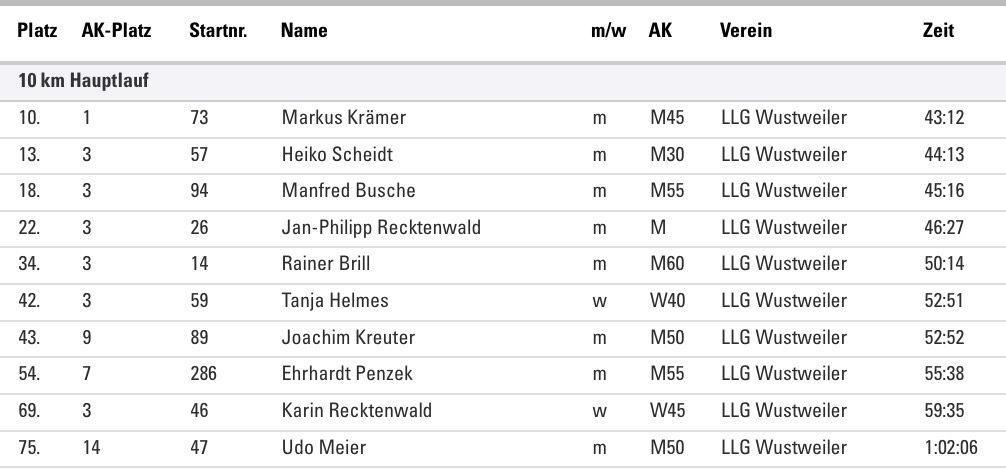This screenshot has height=470, width=1006.
Task: Click the AK-Platz column header
Action: [116, 32]
